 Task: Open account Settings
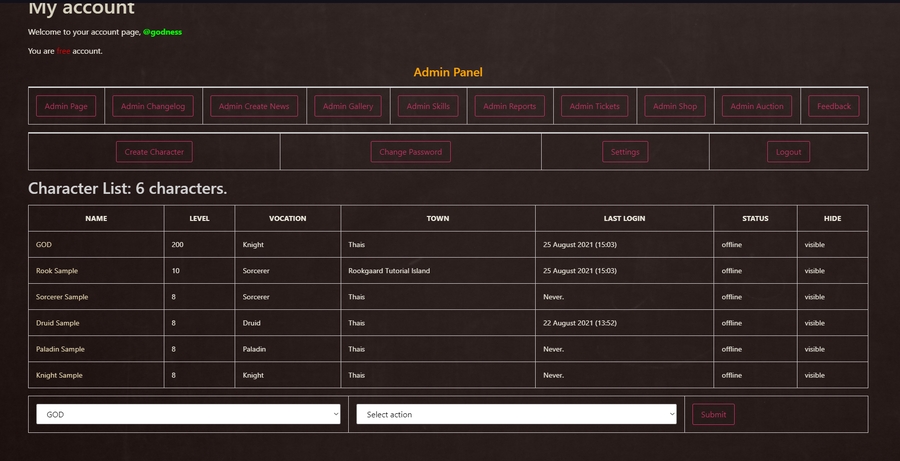point(625,152)
